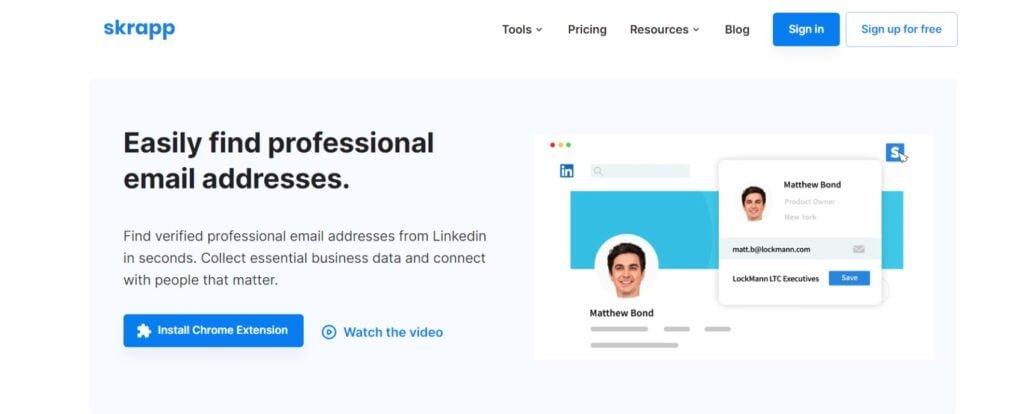Screen dimensions: 1024x414
Task: Open the Watch the video link
Action: (392, 332)
